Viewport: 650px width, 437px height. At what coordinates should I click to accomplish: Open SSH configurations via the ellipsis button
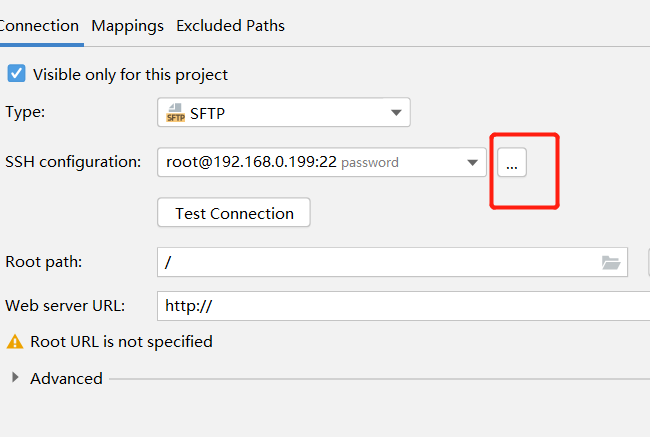pyautogui.click(x=512, y=162)
